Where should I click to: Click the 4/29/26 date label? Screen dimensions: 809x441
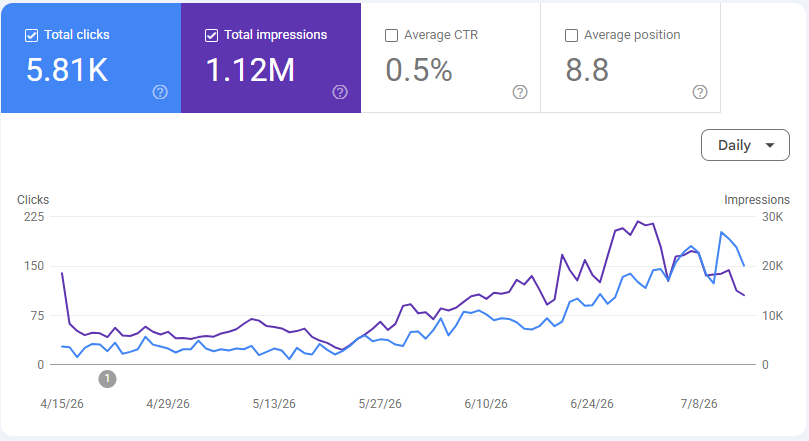168,404
